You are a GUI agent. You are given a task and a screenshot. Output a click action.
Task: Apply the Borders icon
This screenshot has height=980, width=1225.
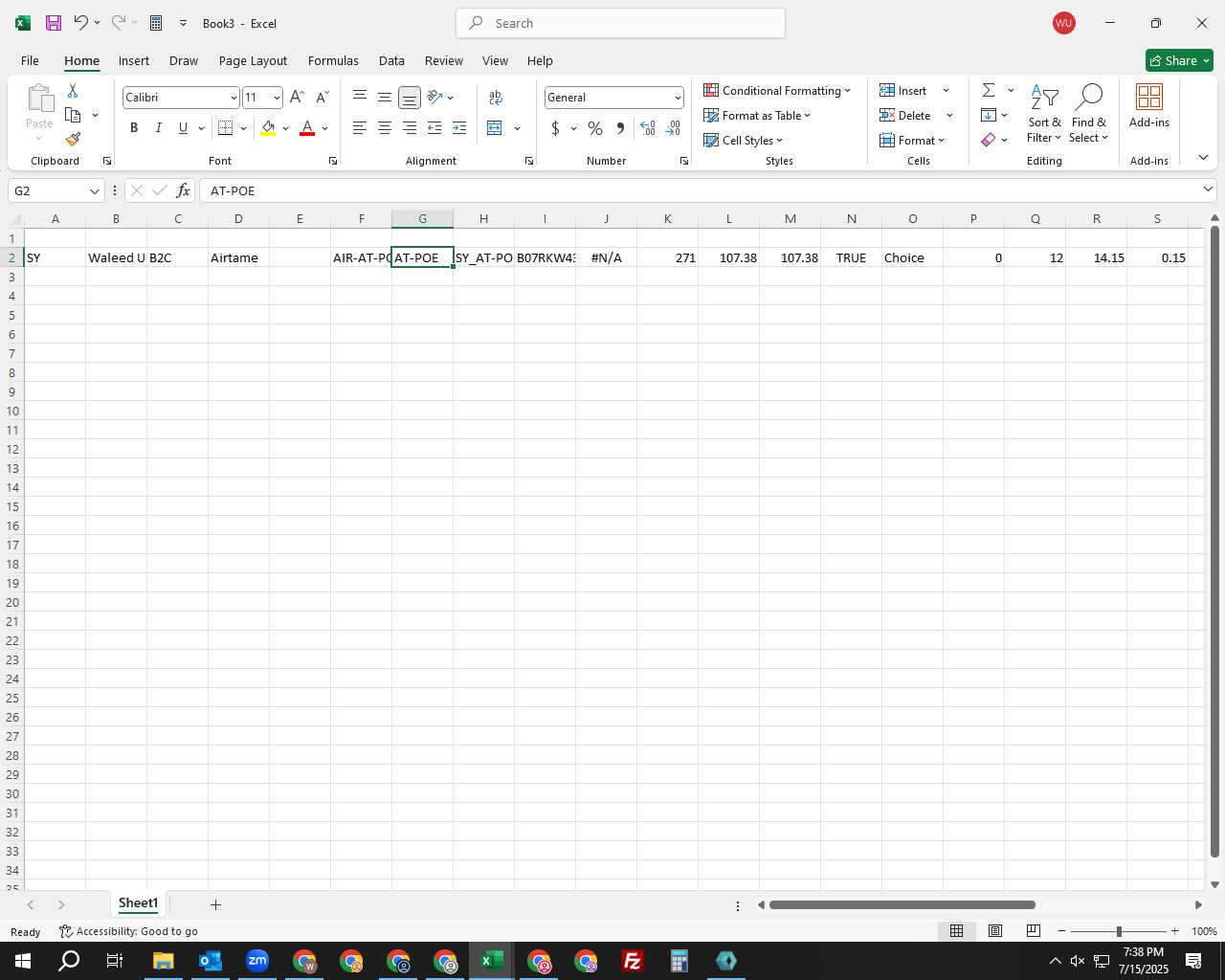(226, 128)
